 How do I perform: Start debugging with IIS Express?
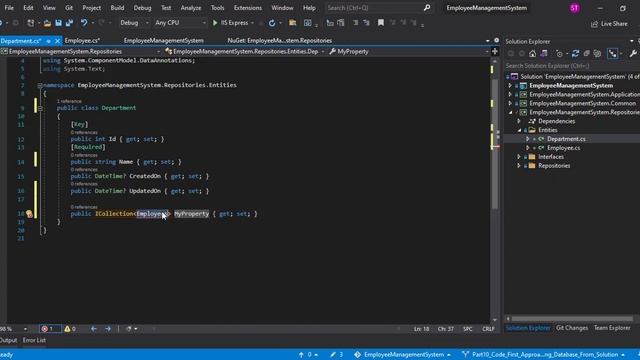point(230,23)
